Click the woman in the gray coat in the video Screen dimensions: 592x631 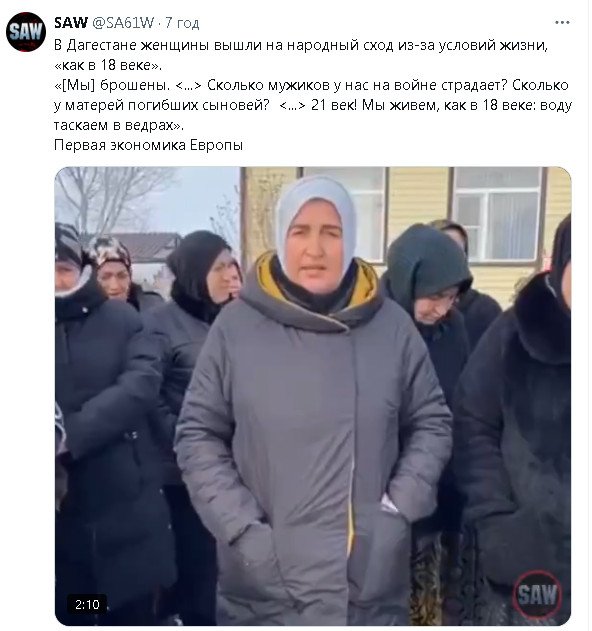pos(314,402)
